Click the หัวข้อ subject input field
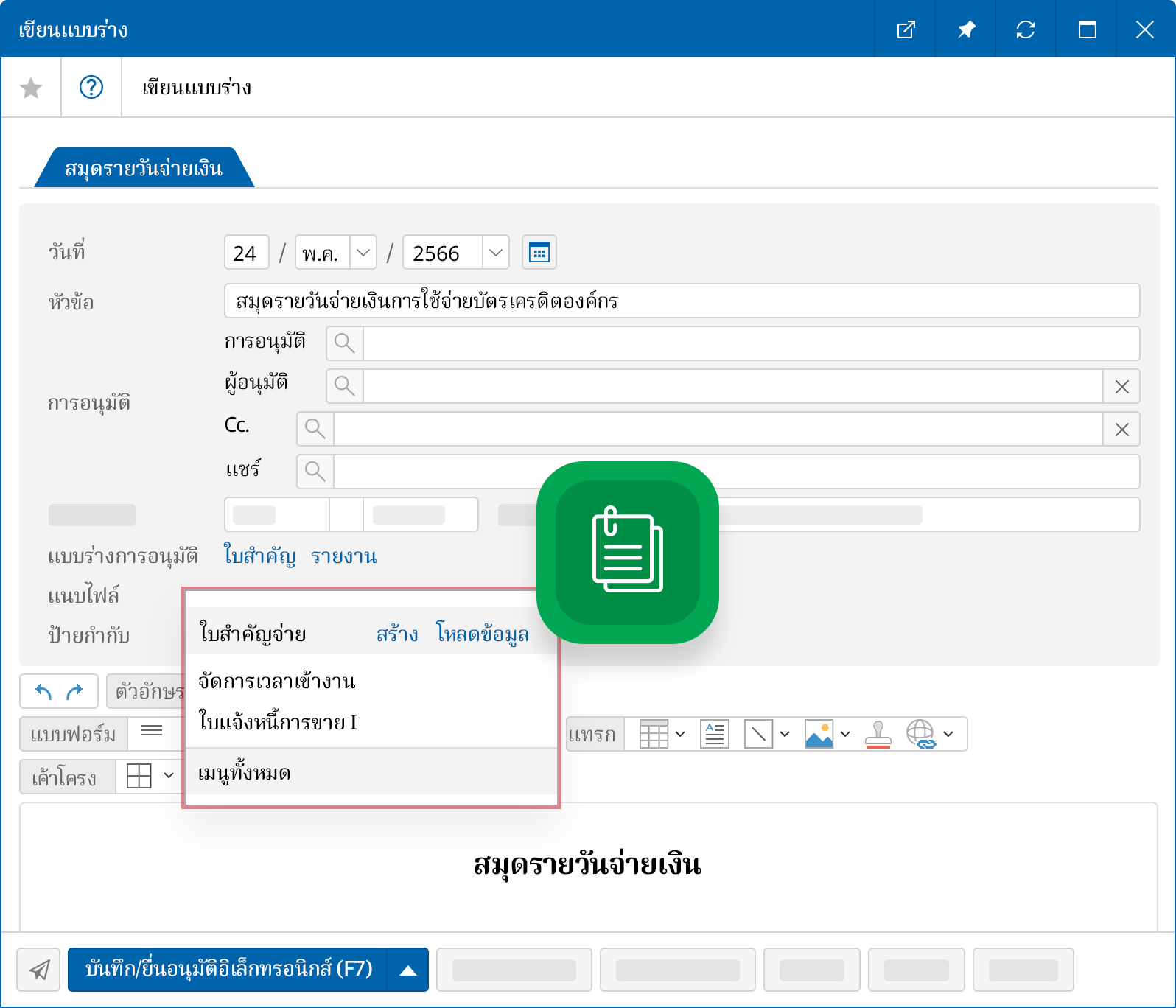Screen dimensions: 1176x1008 click(x=682, y=301)
